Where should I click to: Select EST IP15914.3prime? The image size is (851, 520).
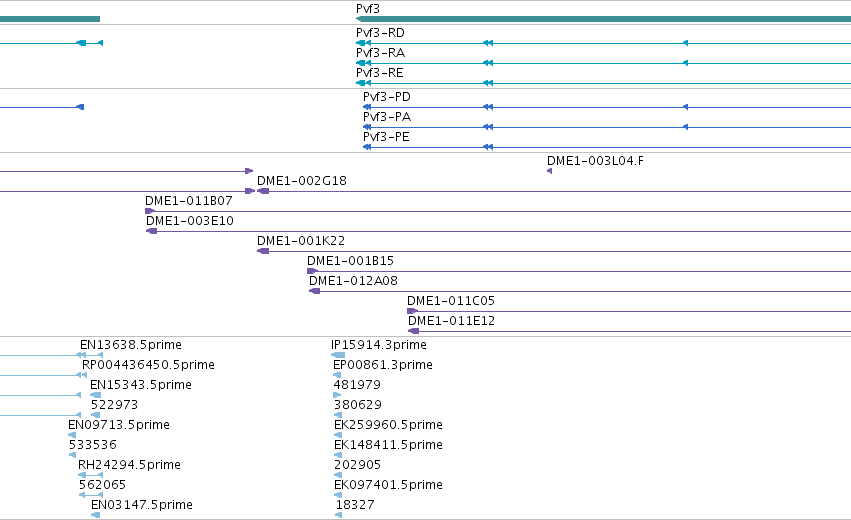tap(379, 345)
